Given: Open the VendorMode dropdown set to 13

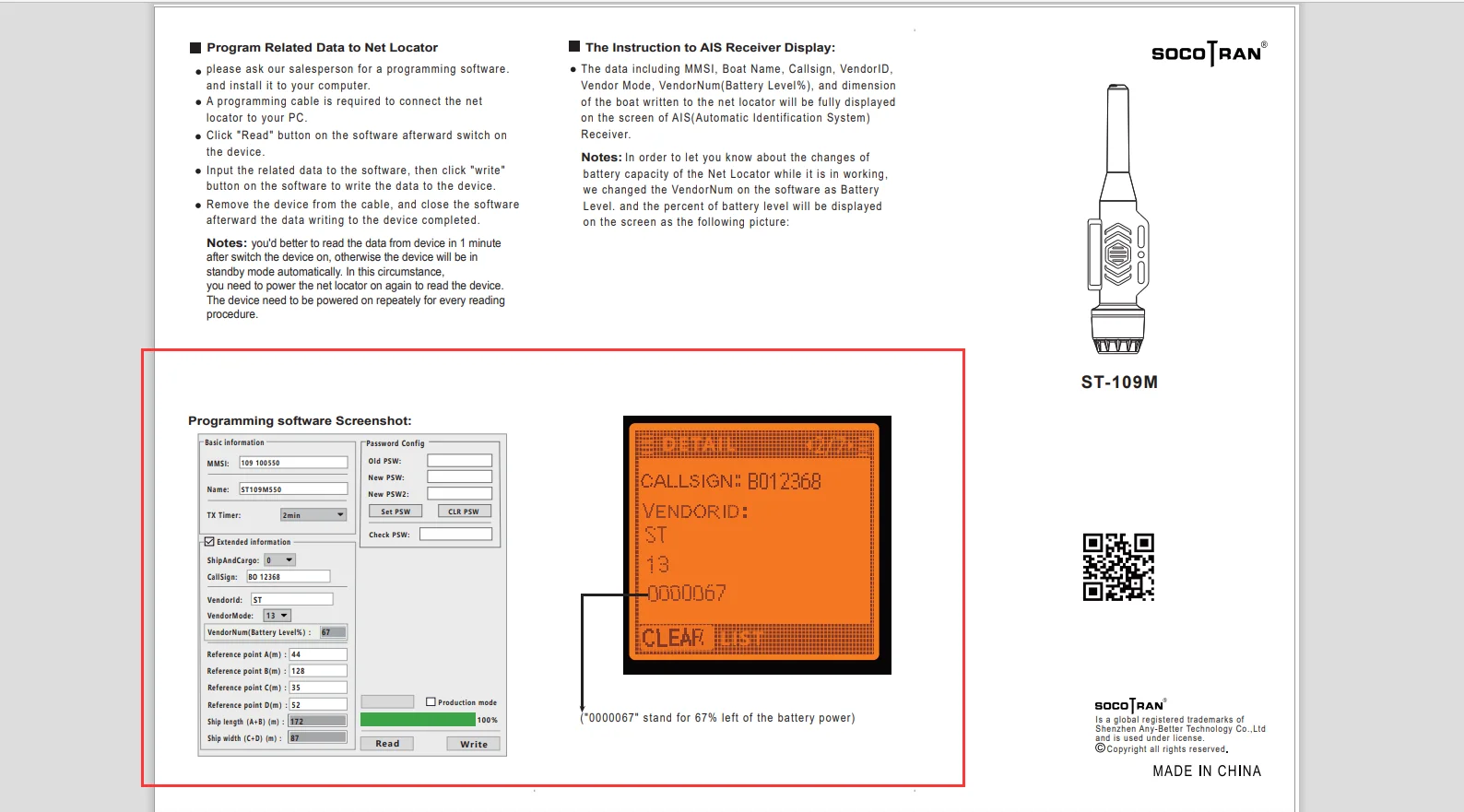Looking at the screenshot, I should [x=277, y=616].
